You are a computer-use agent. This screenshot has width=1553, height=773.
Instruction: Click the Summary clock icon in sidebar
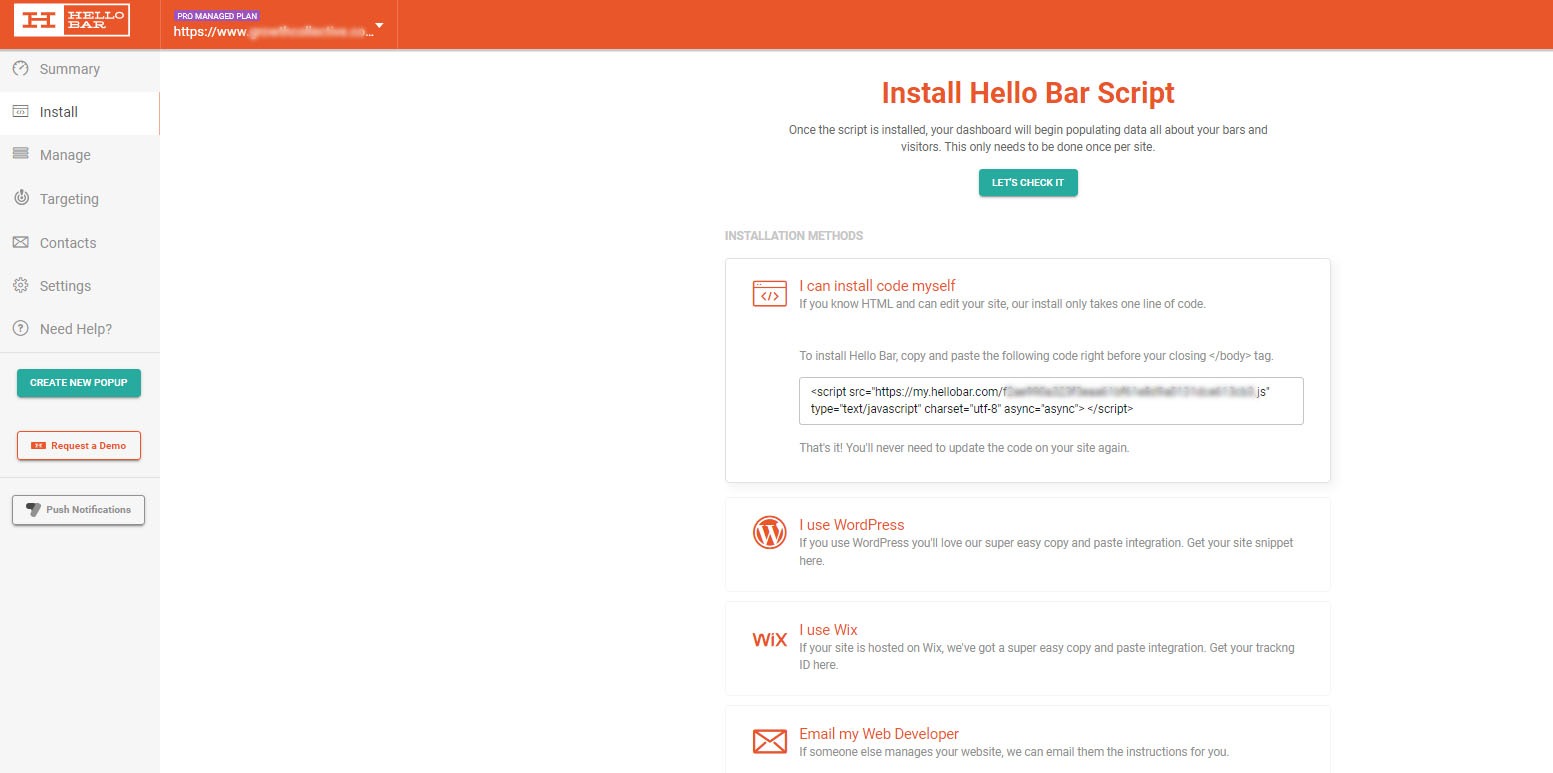pyautogui.click(x=22, y=68)
